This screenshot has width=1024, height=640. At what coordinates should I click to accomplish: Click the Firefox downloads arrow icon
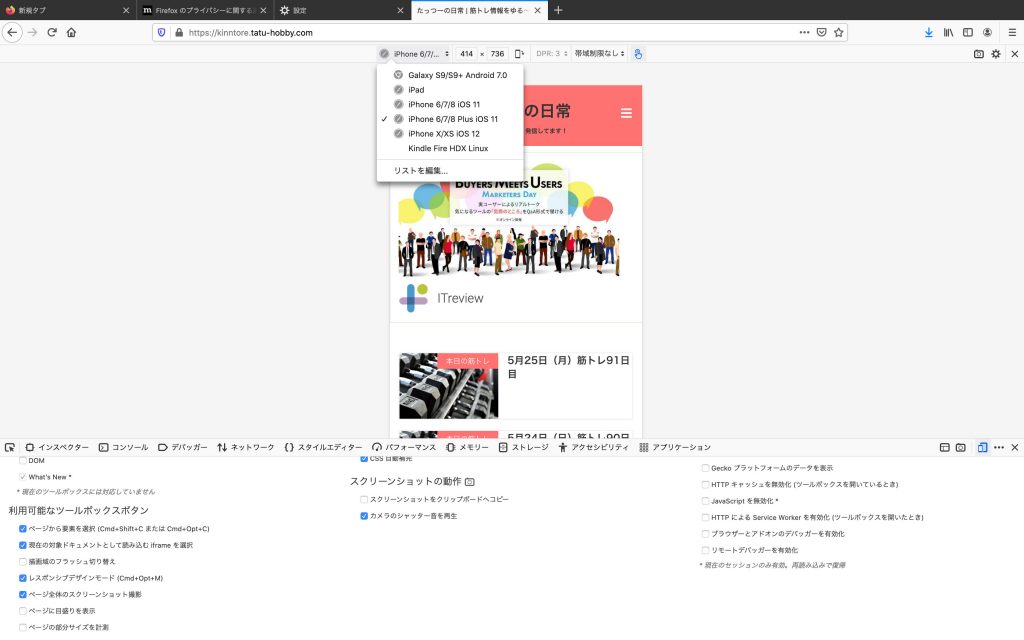[929, 32]
